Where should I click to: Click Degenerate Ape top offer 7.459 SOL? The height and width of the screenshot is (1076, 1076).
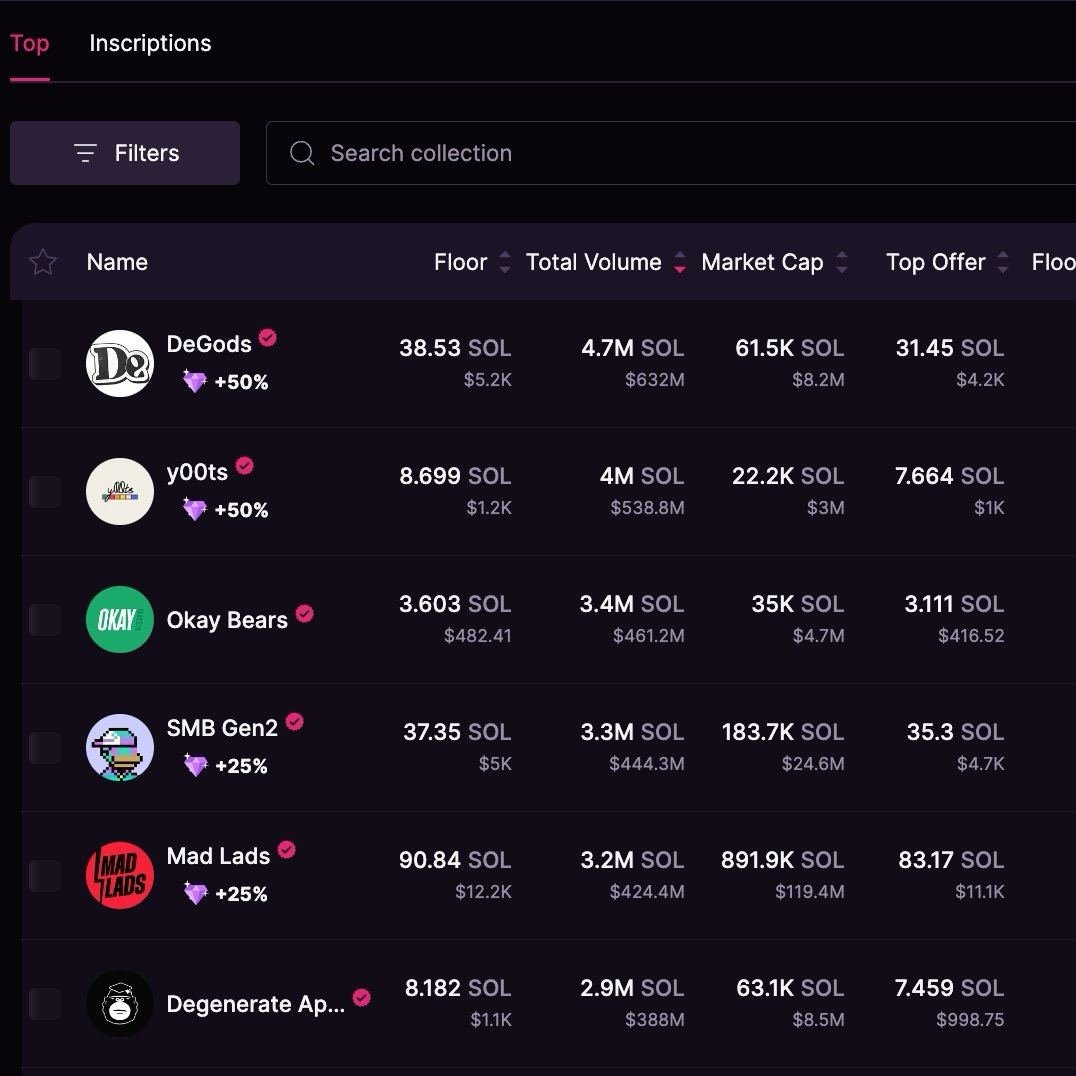click(949, 987)
